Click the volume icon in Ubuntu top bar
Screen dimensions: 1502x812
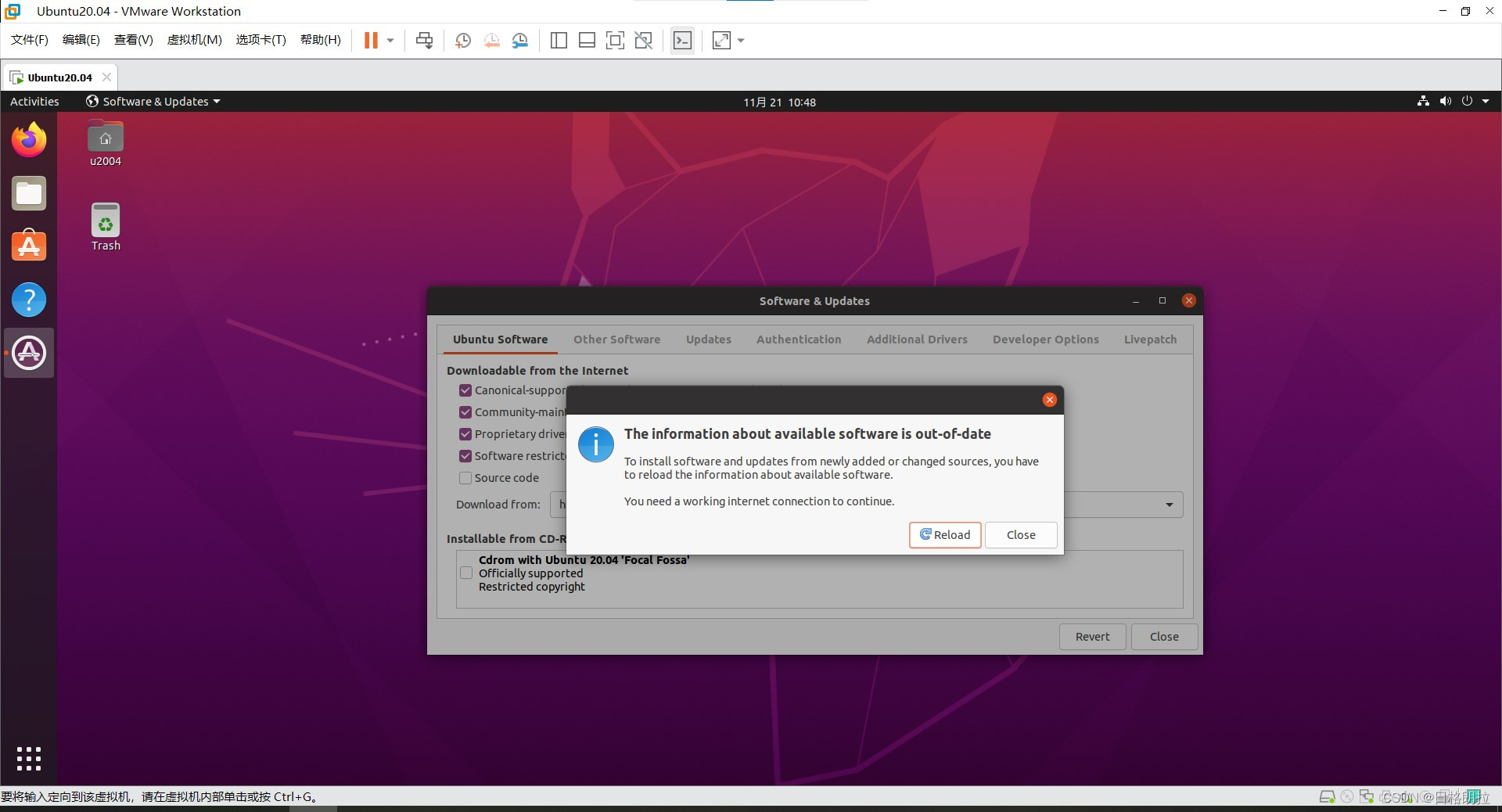tap(1445, 101)
